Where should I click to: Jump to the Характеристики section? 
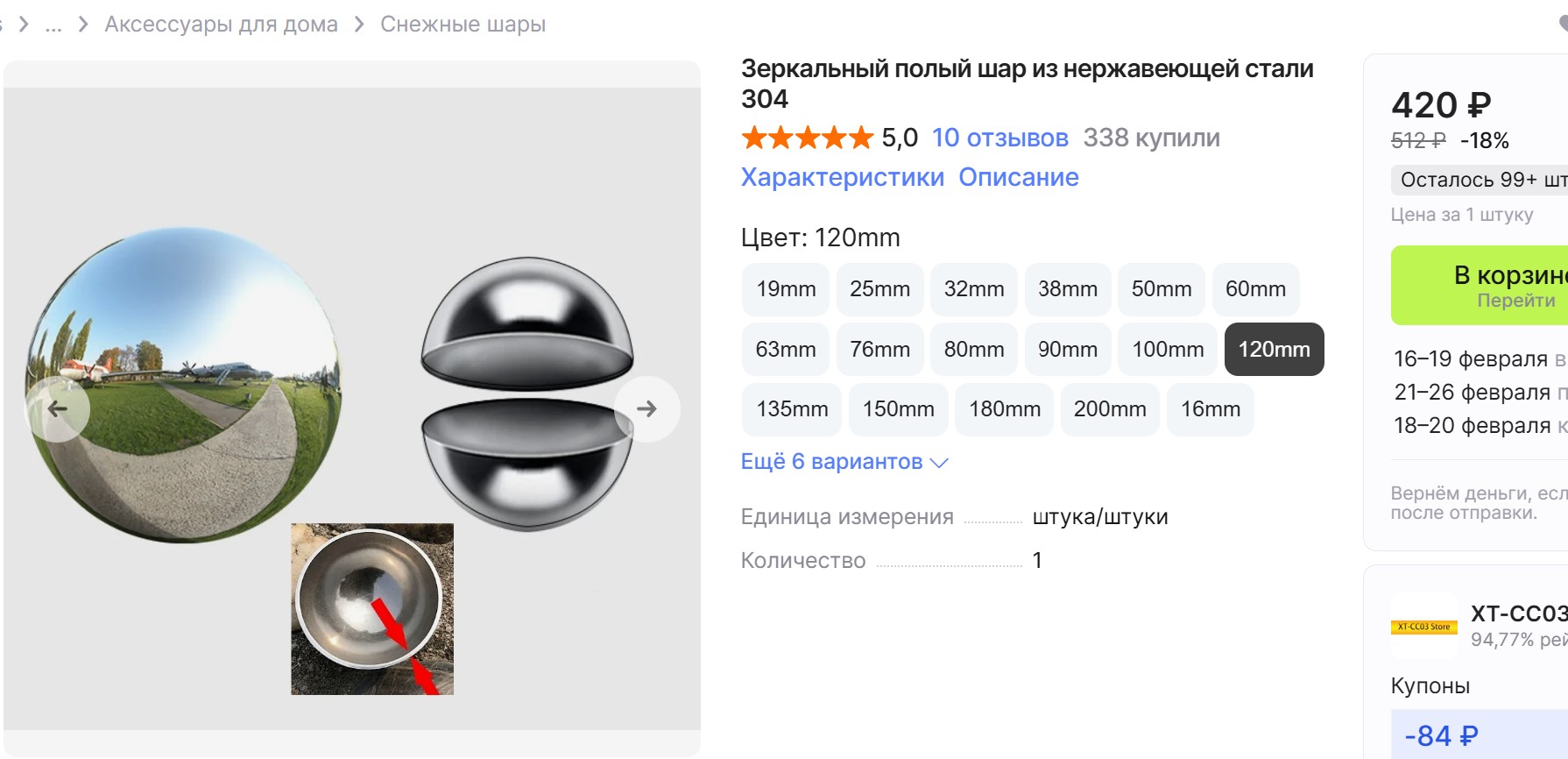point(842,177)
